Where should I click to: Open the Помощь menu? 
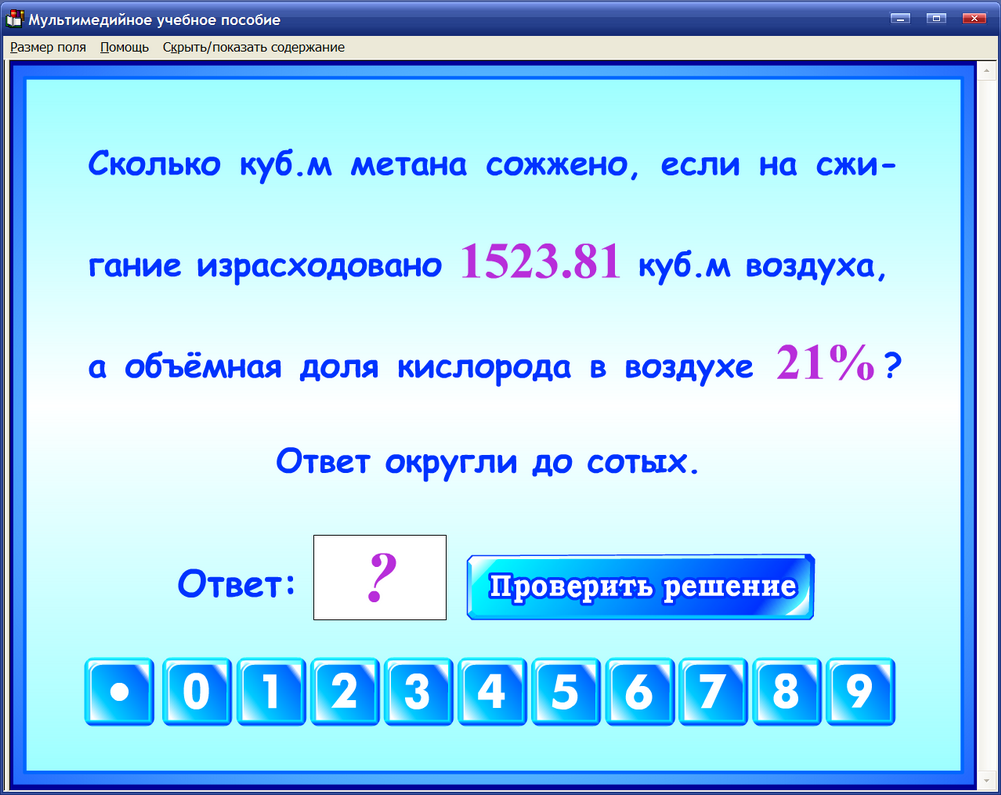pyautogui.click(x=123, y=46)
